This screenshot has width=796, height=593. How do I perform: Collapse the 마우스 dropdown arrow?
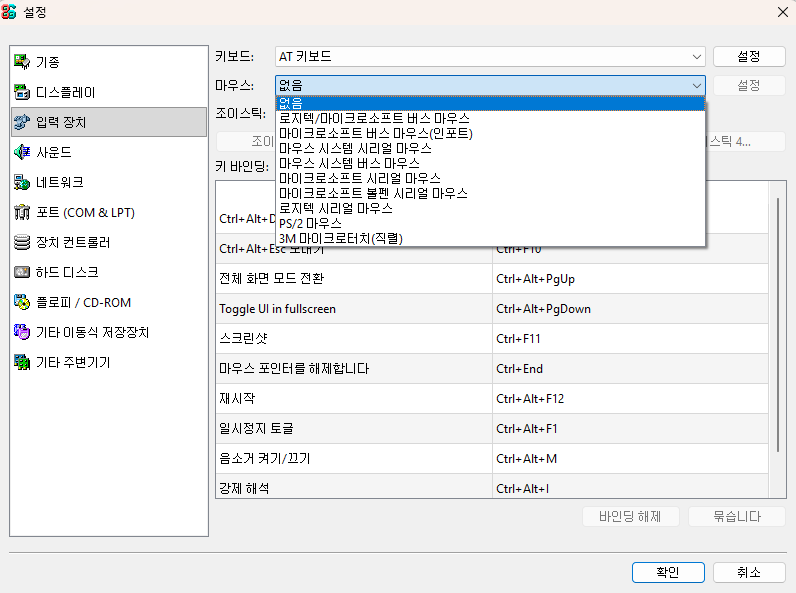(696, 86)
